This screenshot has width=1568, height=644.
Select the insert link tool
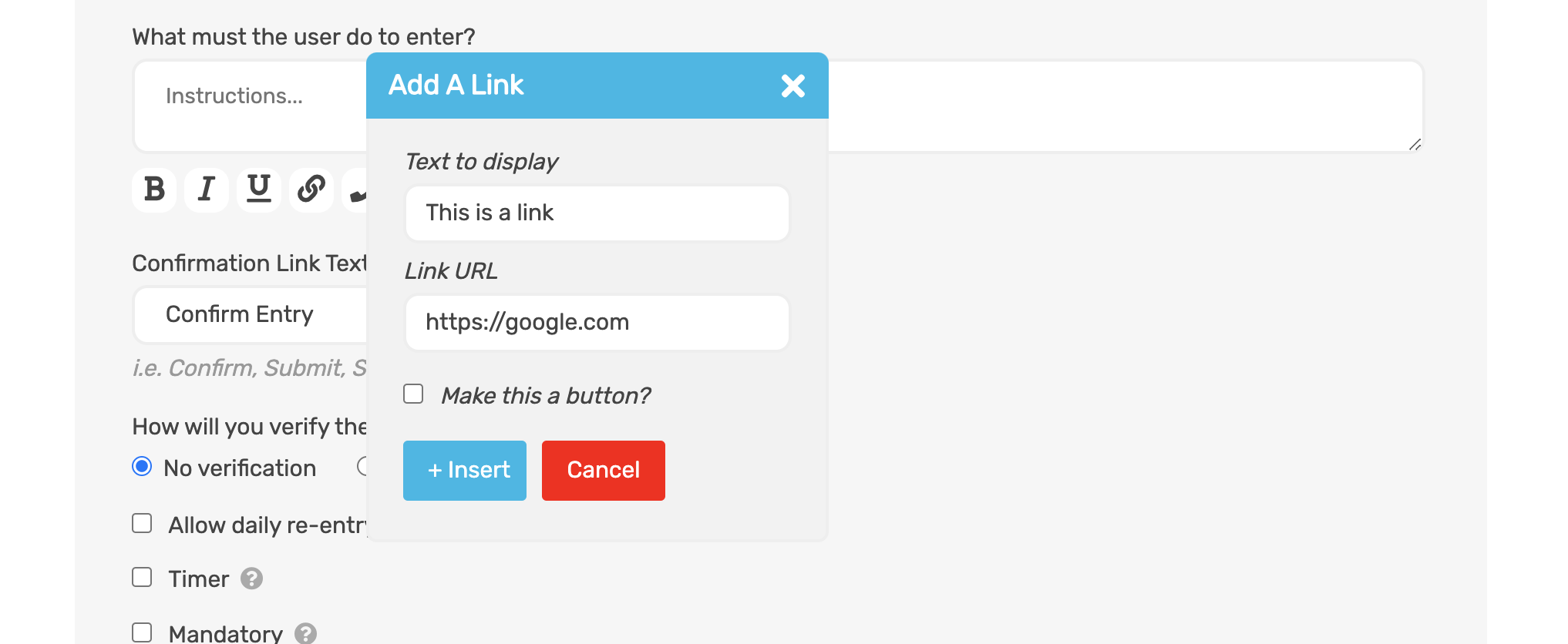pos(311,190)
